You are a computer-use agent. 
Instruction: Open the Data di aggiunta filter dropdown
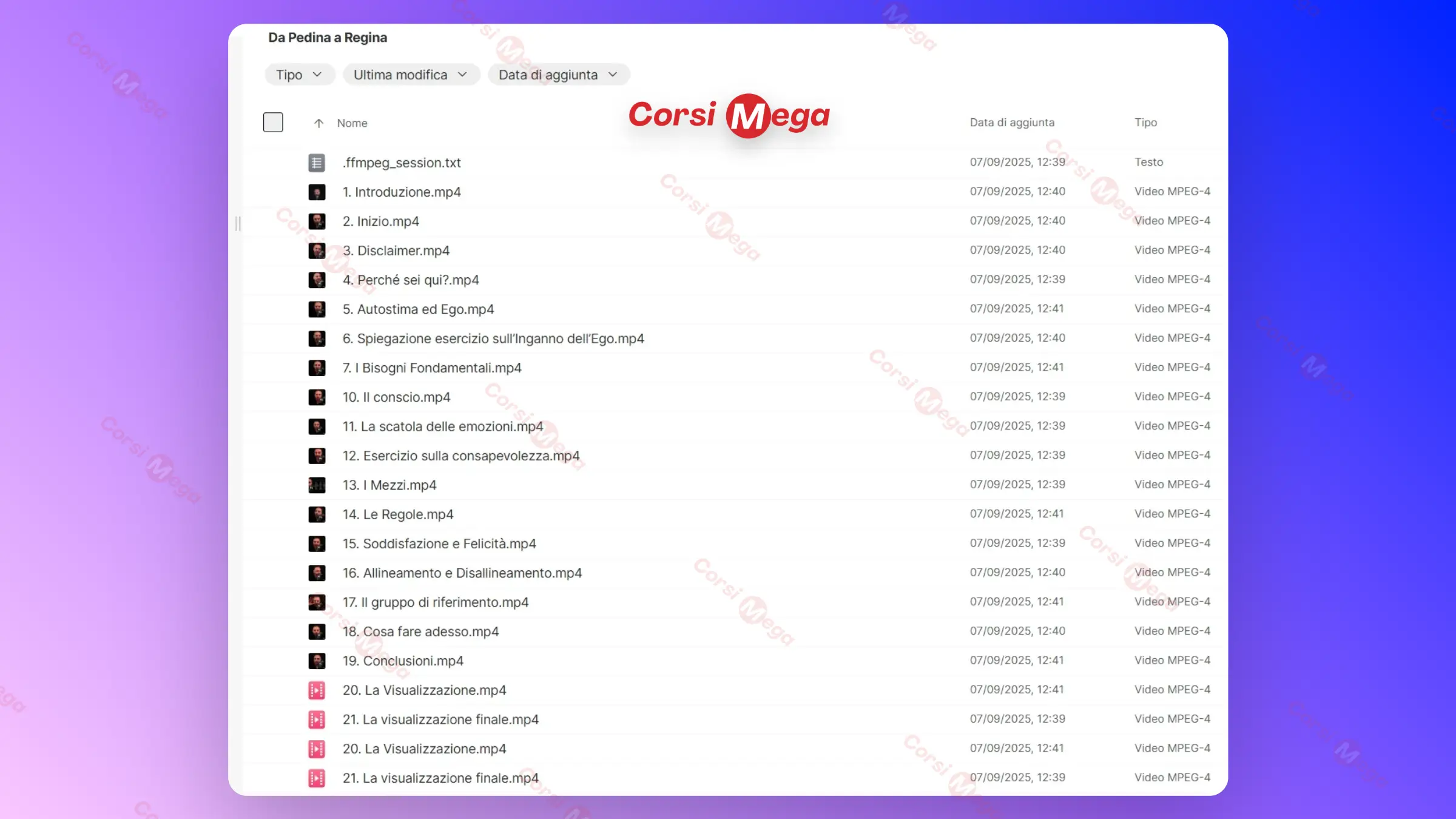pos(558,75)
